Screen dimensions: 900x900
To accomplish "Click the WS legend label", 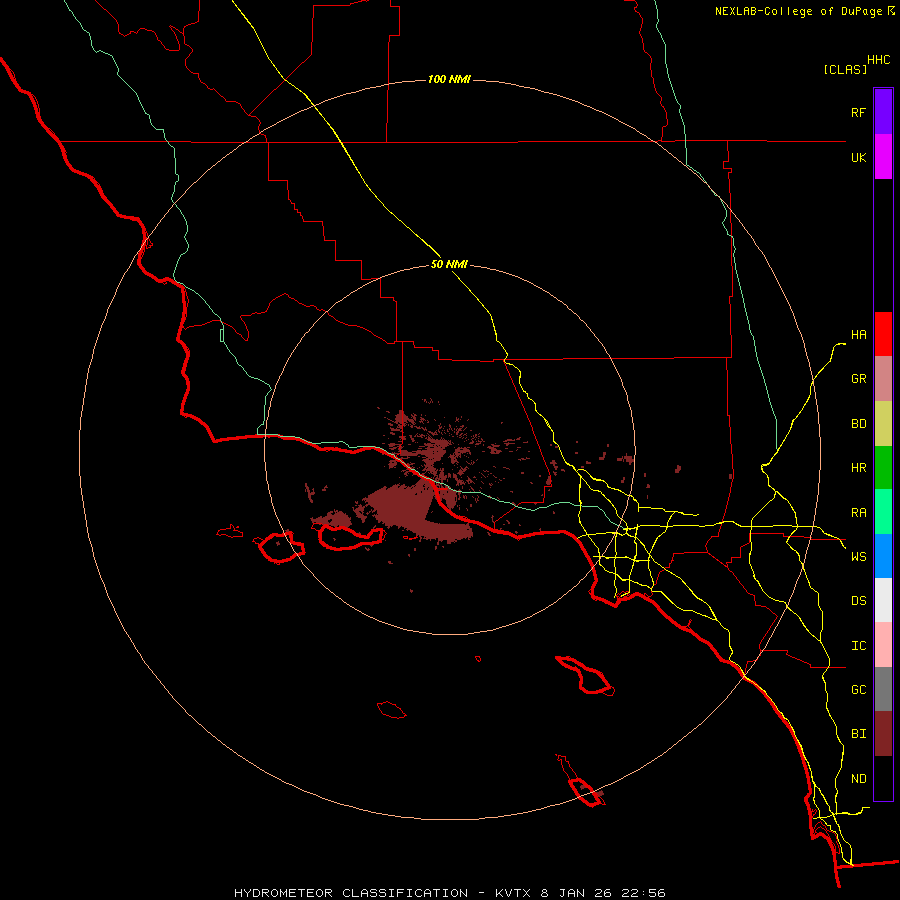I will pos(859,557).
